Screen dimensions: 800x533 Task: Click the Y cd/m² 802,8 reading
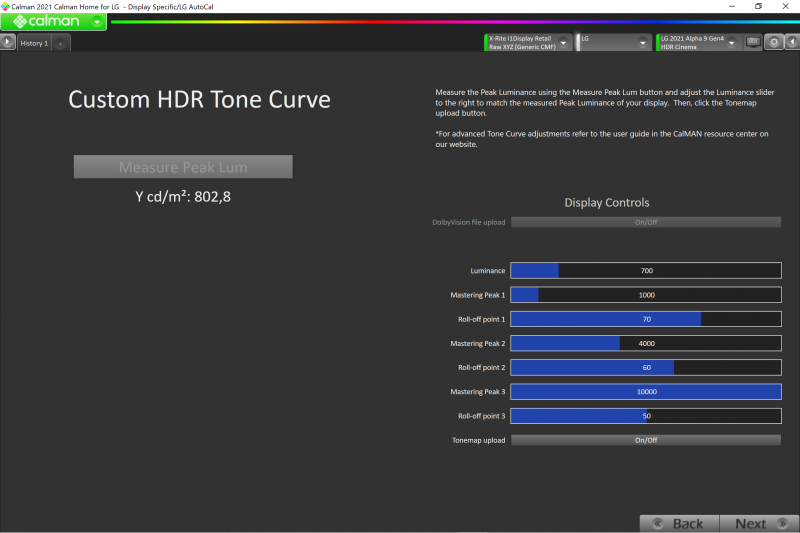click(x=183, y=196)
